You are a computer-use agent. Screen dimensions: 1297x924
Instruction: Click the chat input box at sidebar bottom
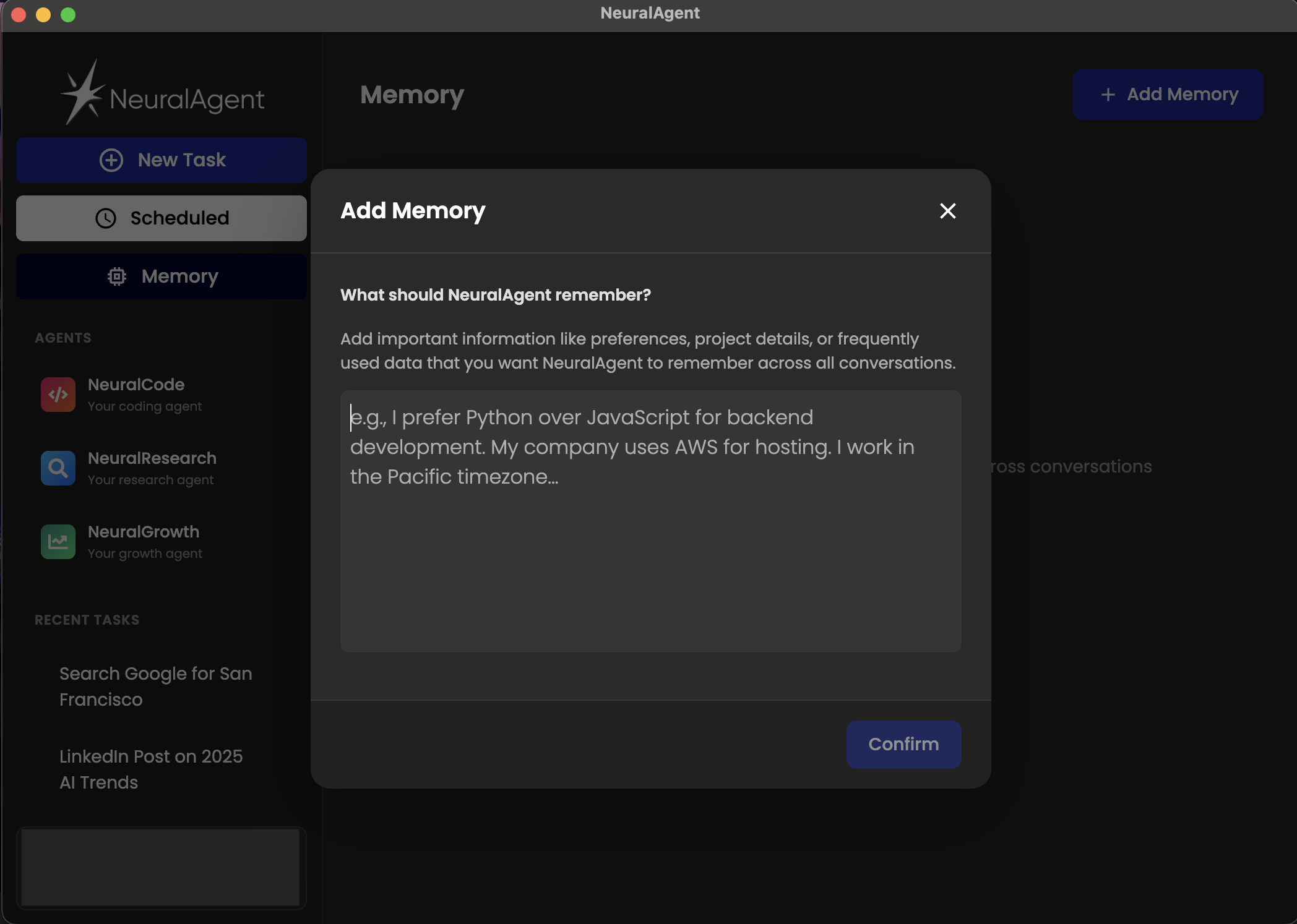point(161,868)
